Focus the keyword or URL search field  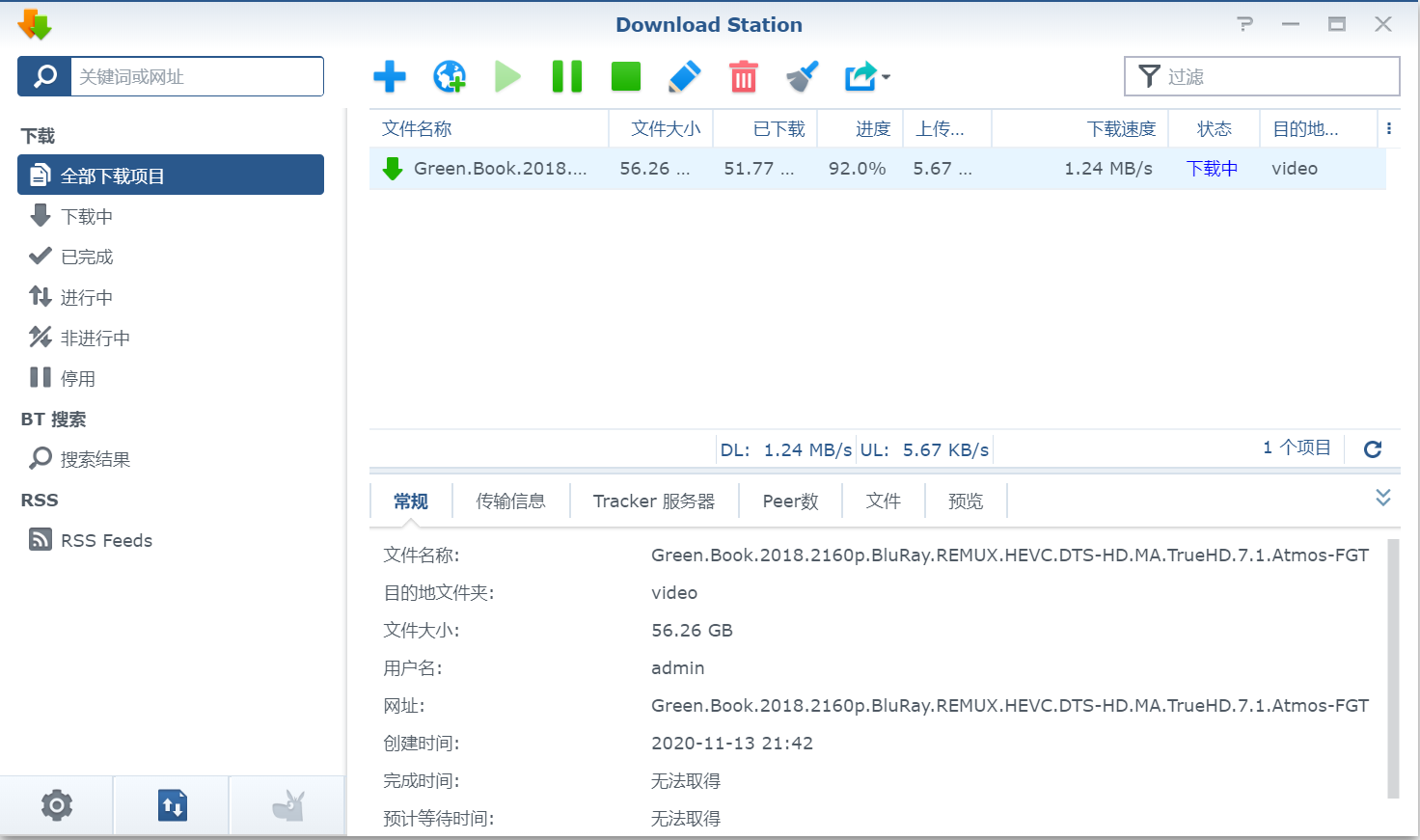pyautogui.click(x=197, y=76)
